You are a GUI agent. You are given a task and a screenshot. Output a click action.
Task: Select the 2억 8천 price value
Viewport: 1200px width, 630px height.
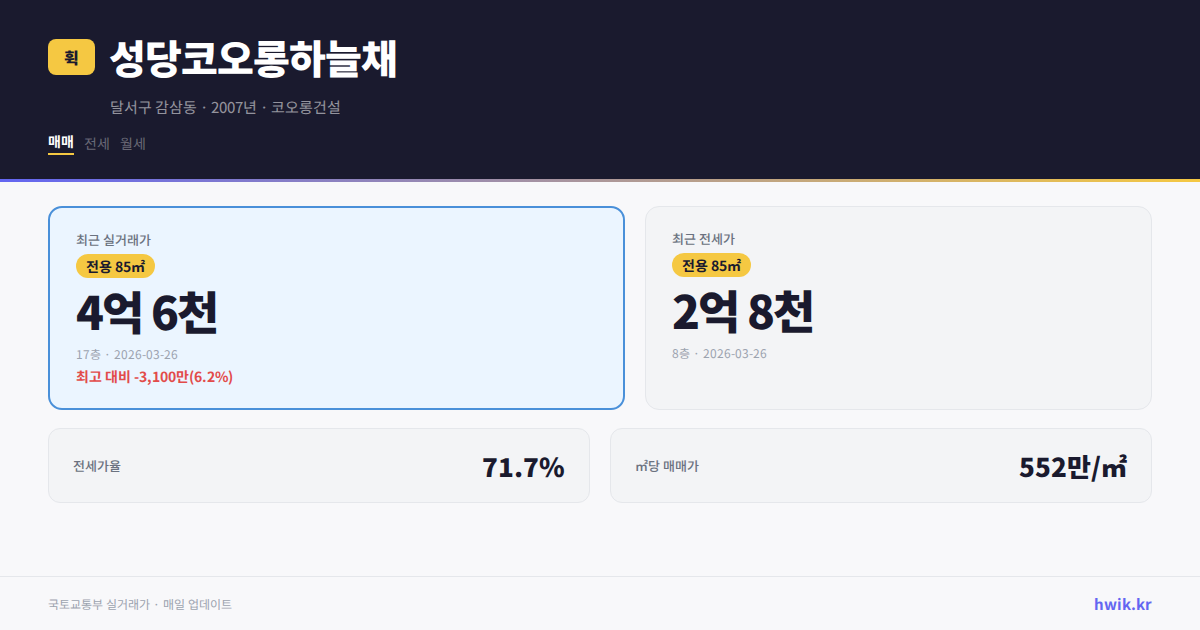tap(745, 313)
